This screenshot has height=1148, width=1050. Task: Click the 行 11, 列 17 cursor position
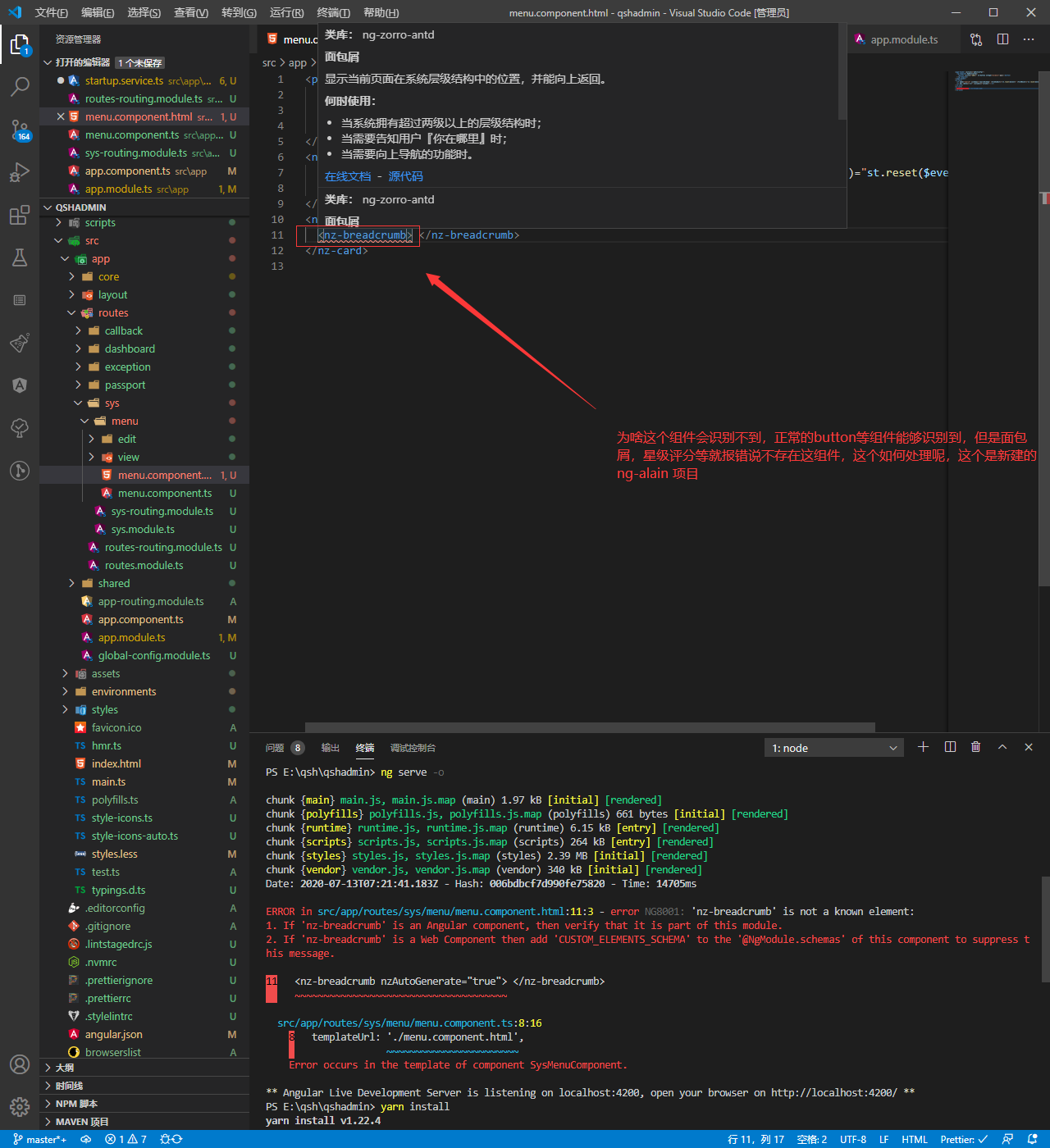[x=756, y=1139]
